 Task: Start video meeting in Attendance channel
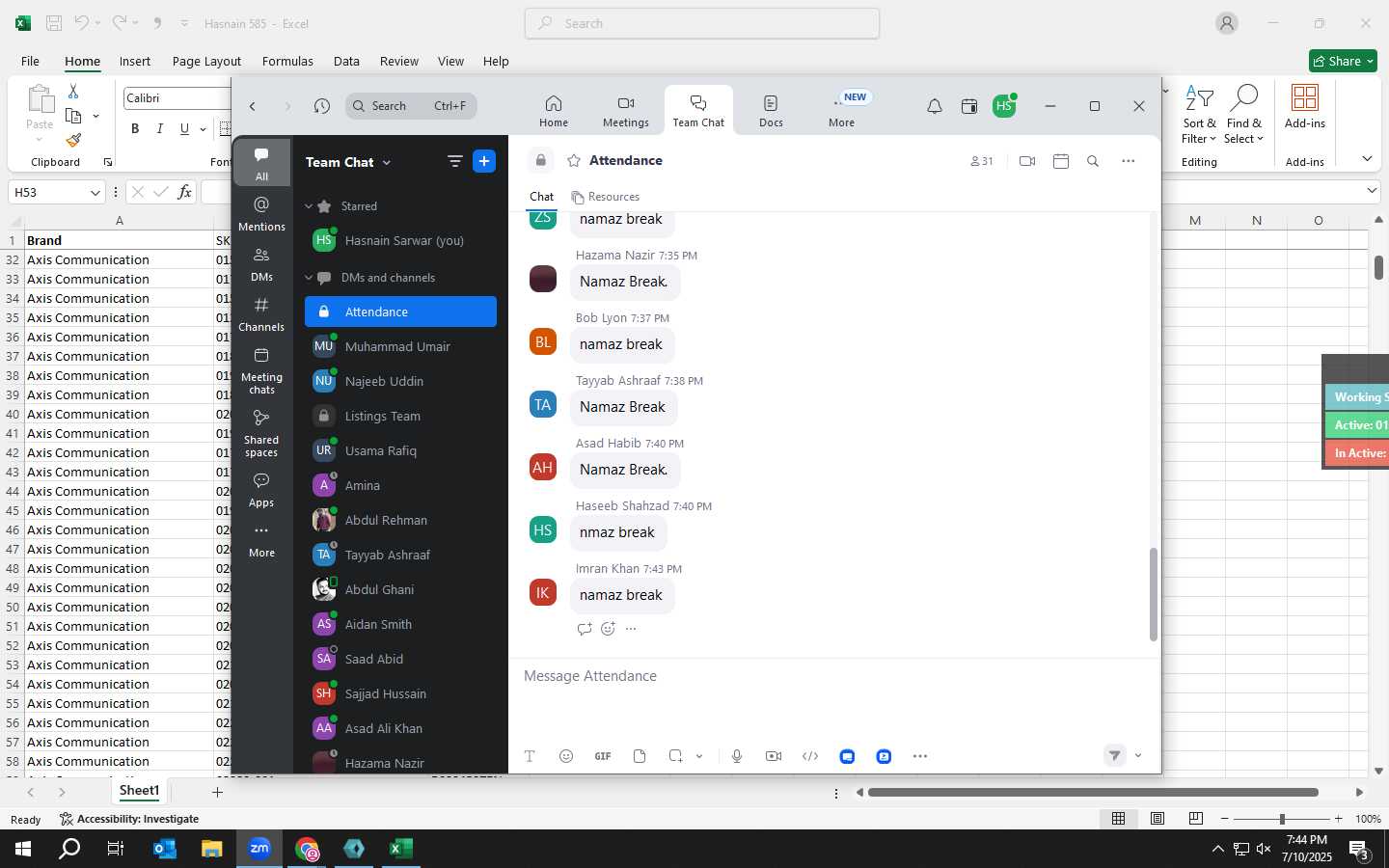click(x=1027, y=161)
